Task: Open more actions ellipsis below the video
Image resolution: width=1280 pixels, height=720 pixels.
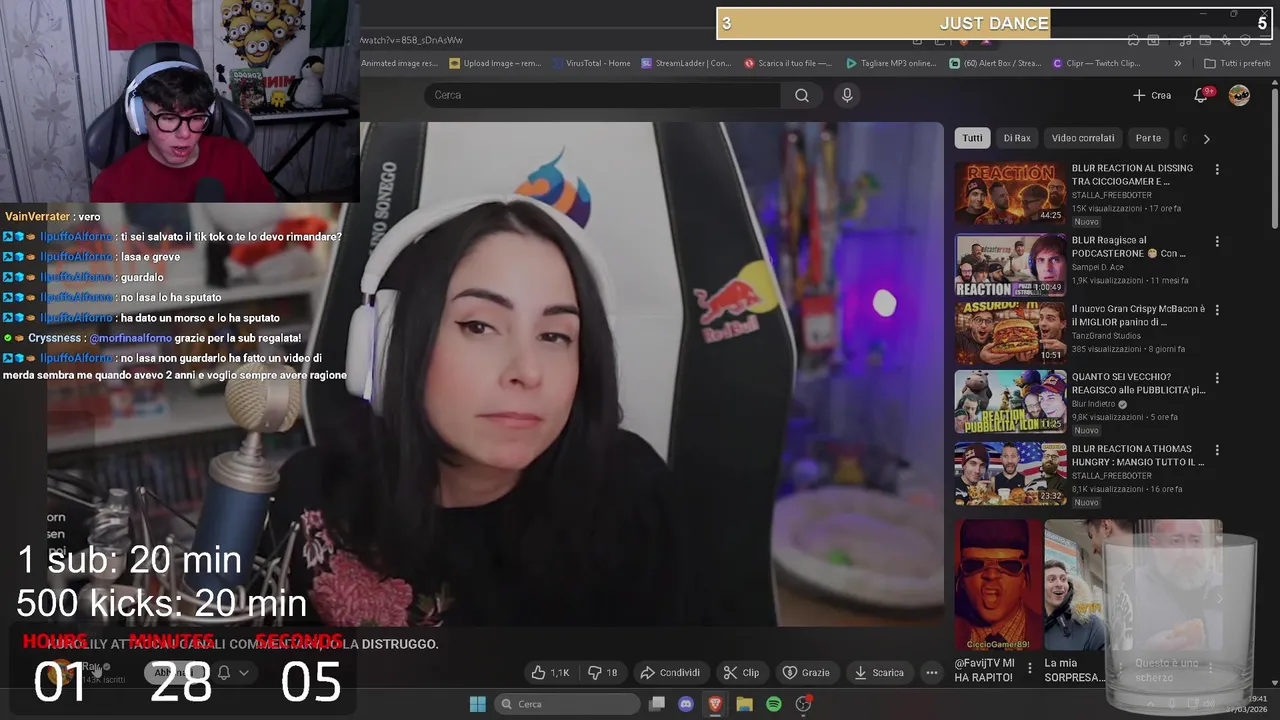Action: tap(932, 673)
